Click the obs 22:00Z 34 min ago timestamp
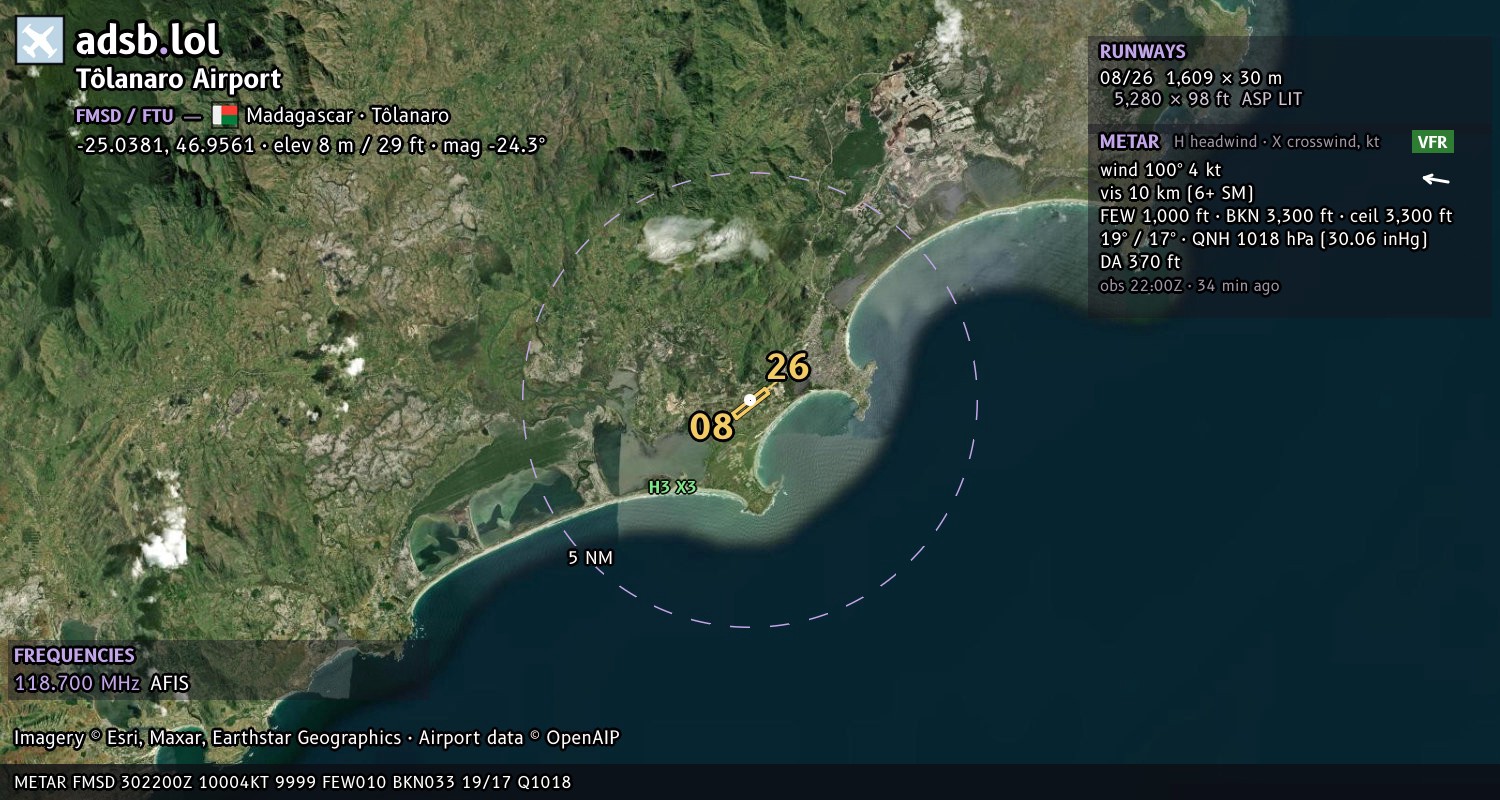Image resolution: width=1500 pixels, height=800 pixels. pyautogui.click(x=1189, y=286)
